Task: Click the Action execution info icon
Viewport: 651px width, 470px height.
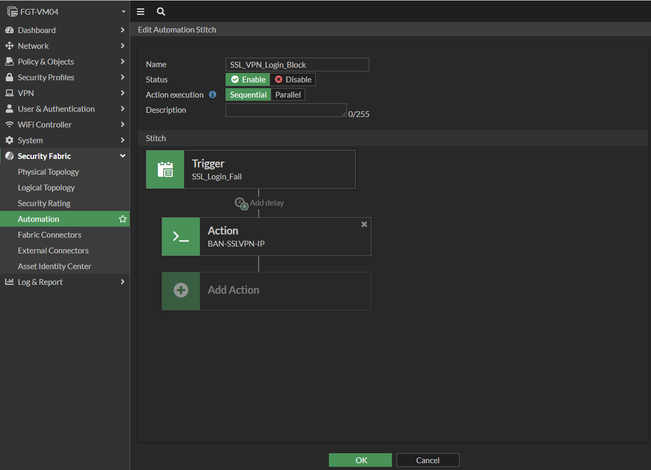Action: click(213, 95)
